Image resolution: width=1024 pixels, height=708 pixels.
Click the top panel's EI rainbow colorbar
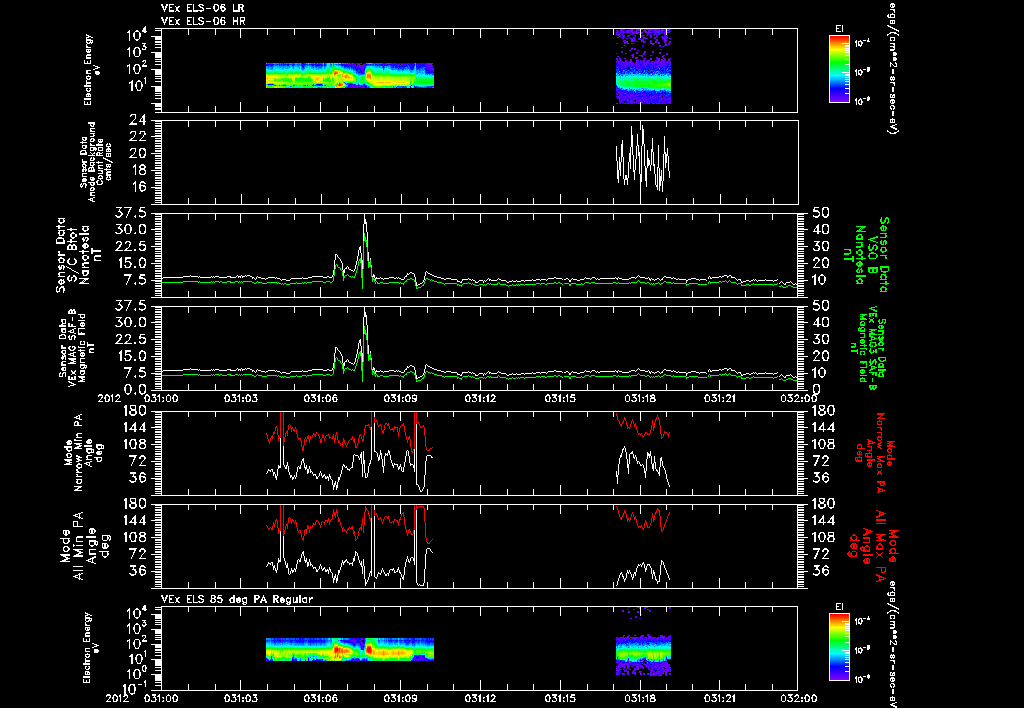click(840, 69)
